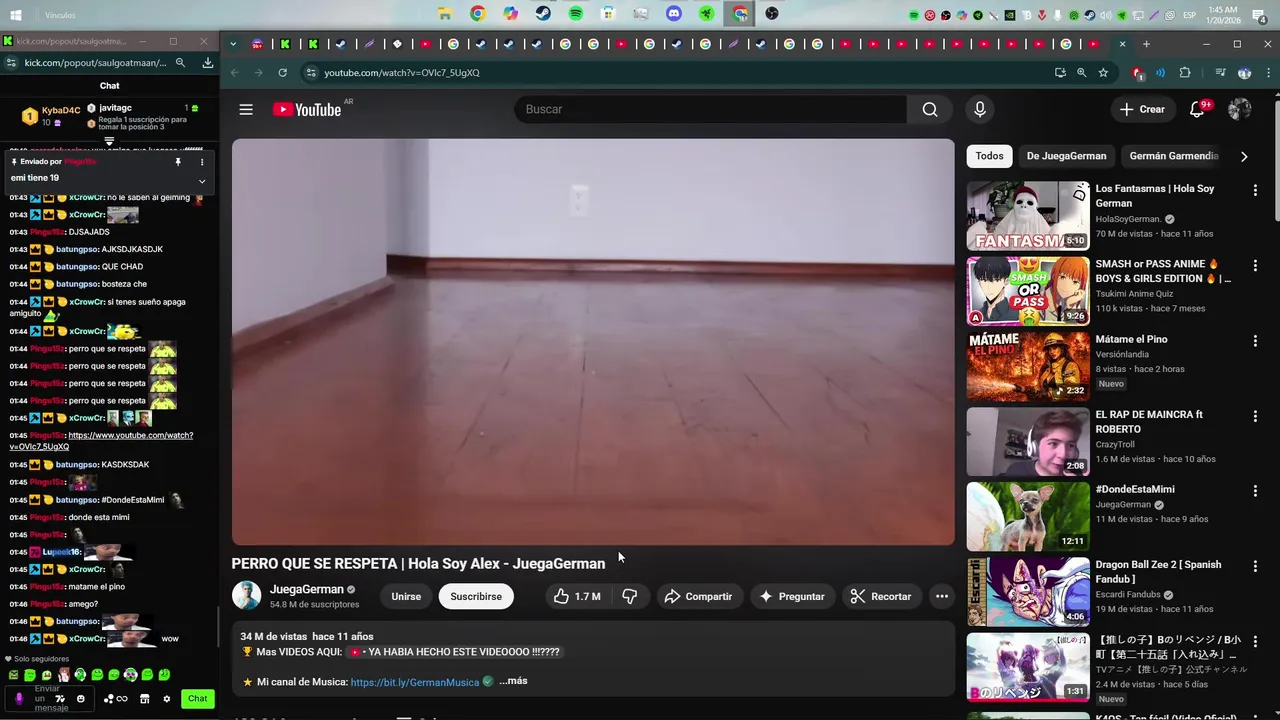Open Steam from the taskbar
1280x720 pixels.
[x=543, y=14]
